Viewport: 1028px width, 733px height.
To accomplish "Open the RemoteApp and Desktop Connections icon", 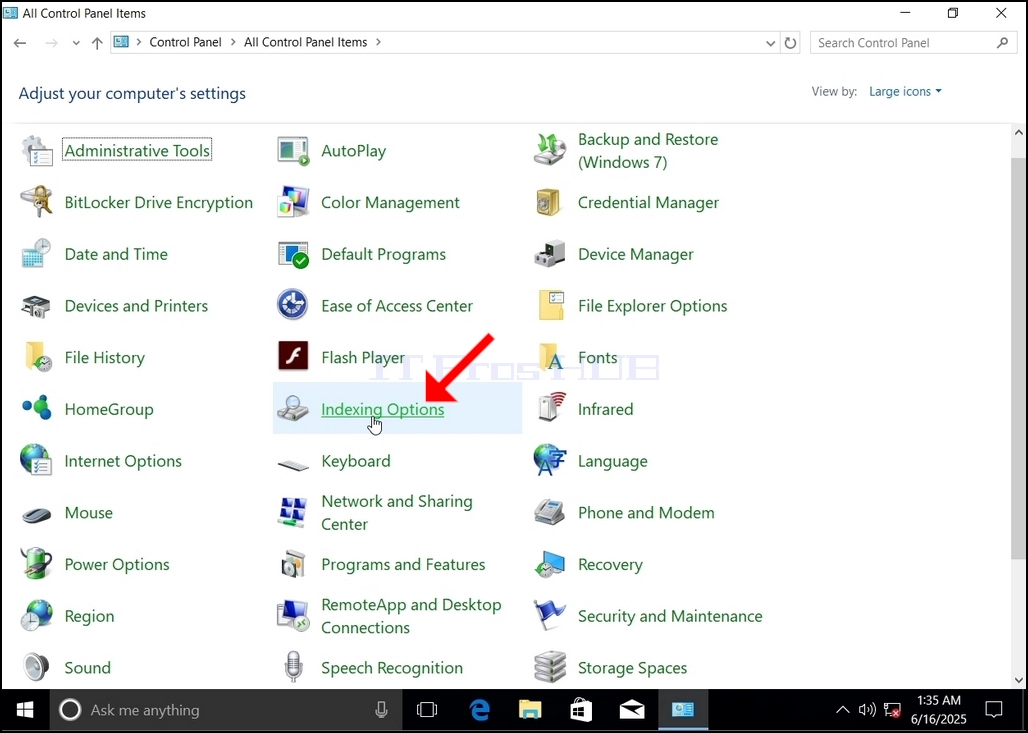I will click(x=293, y=616).
